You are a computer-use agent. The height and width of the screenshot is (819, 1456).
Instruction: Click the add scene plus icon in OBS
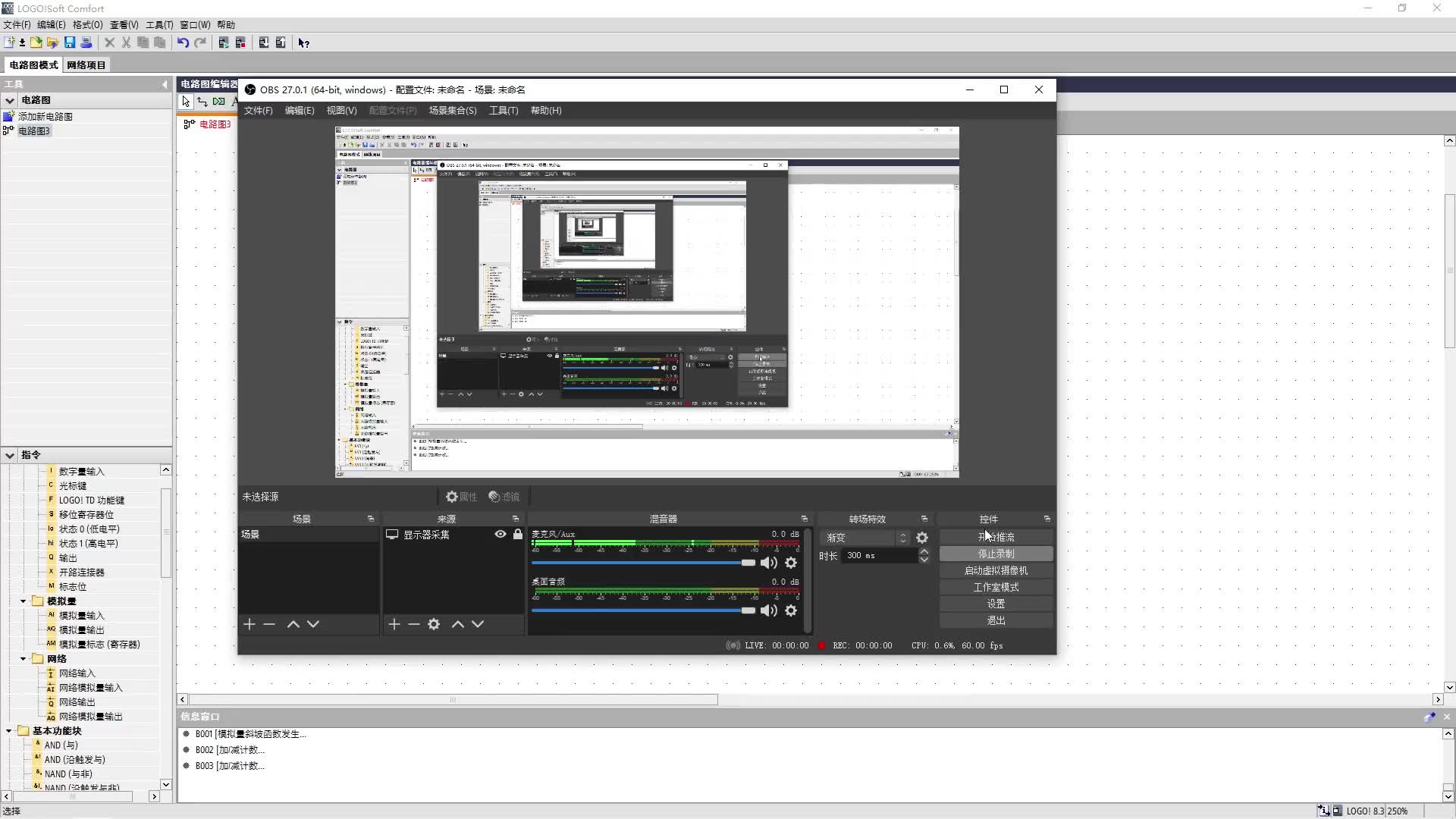[x=249, y=624]
